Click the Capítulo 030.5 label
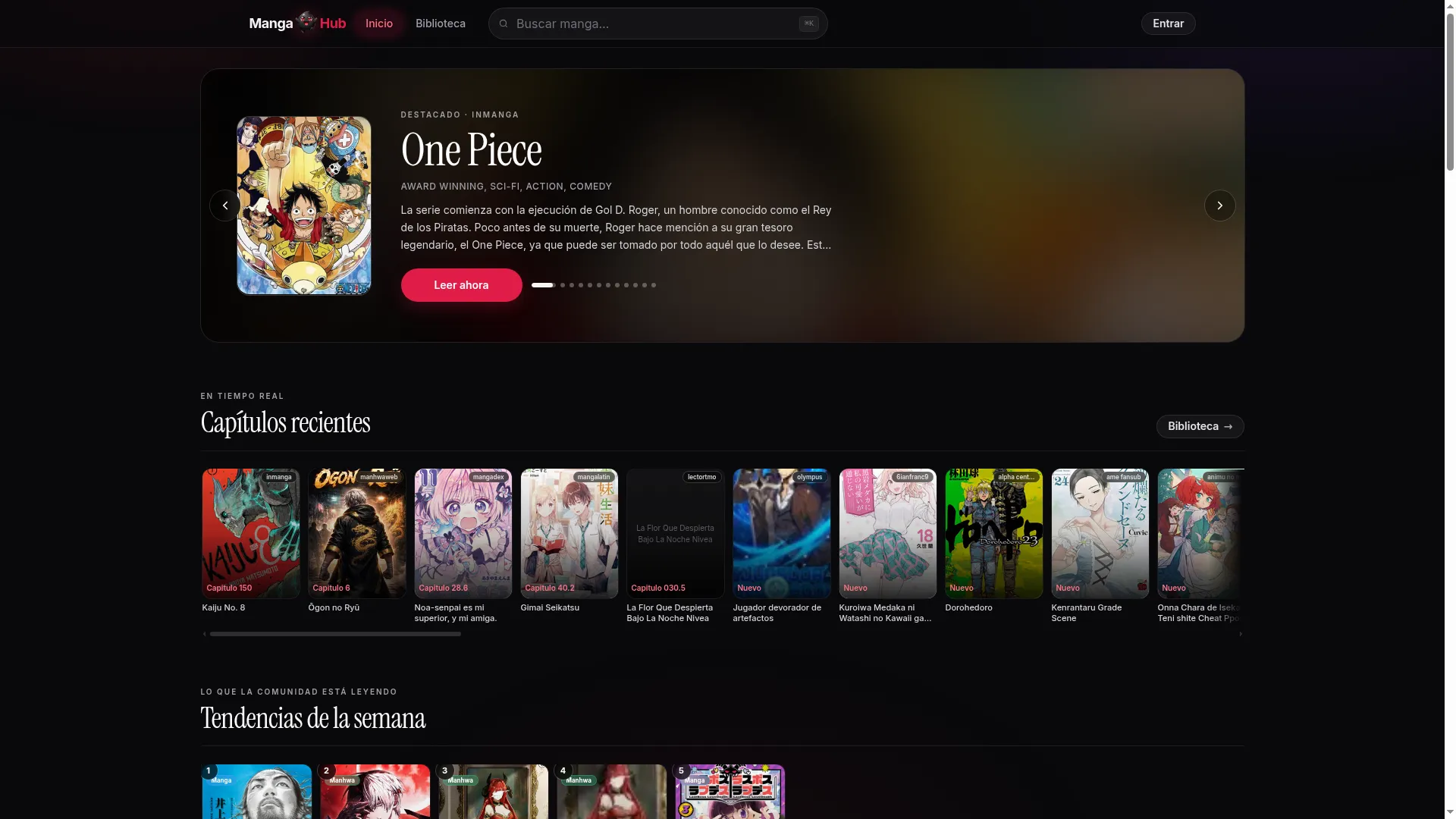 (658, 588)
